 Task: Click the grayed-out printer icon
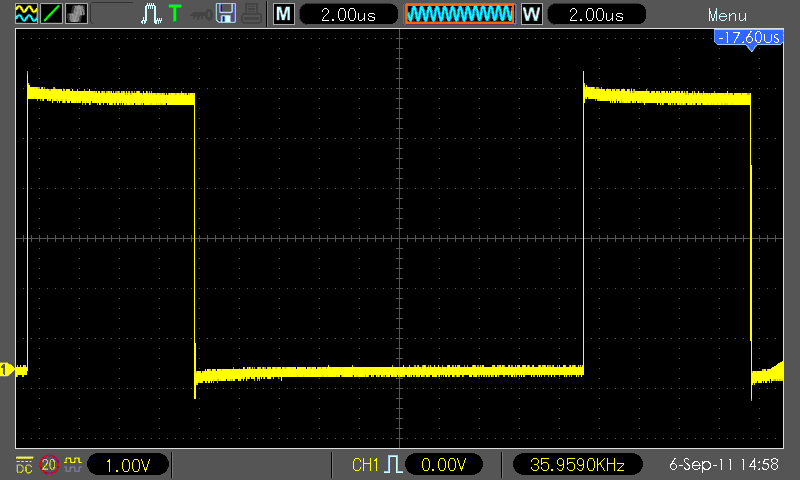(252, 13)
